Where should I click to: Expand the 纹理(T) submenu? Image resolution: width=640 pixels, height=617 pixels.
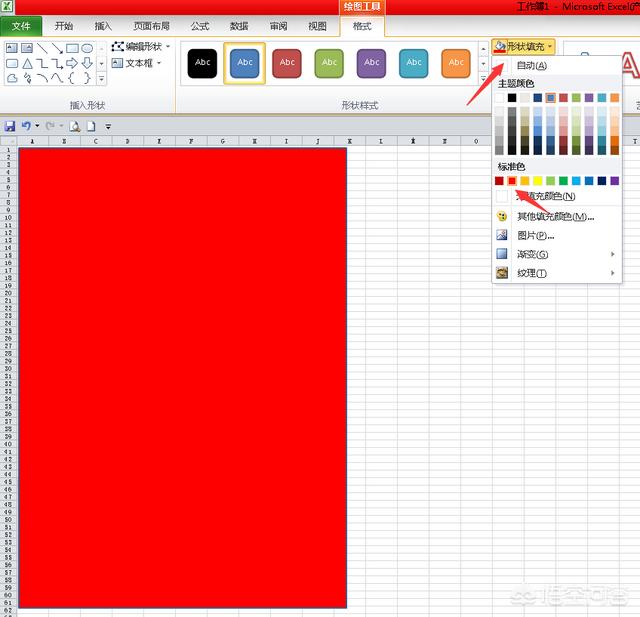point(556,273)
